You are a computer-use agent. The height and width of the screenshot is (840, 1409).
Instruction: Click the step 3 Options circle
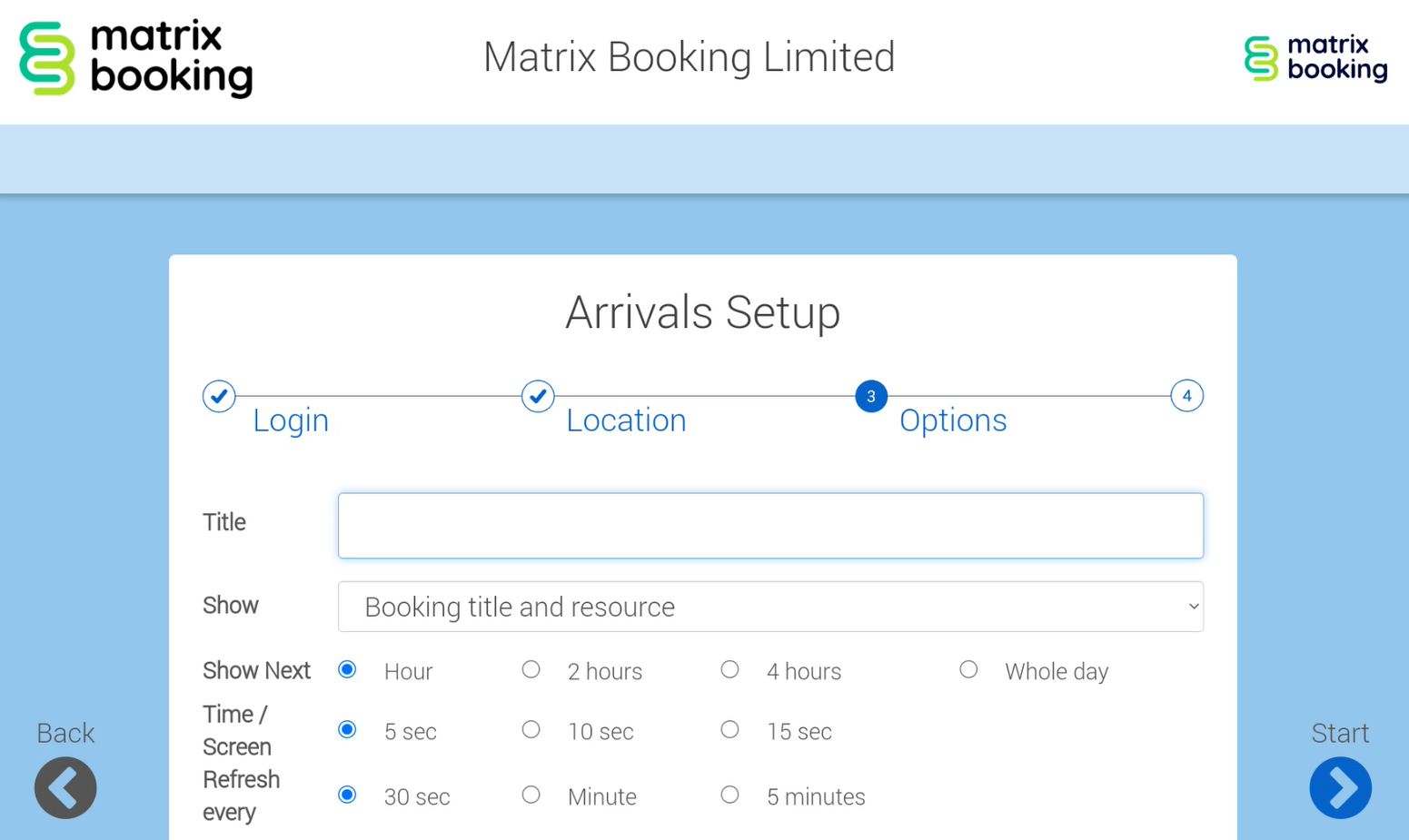click(870, 396)
